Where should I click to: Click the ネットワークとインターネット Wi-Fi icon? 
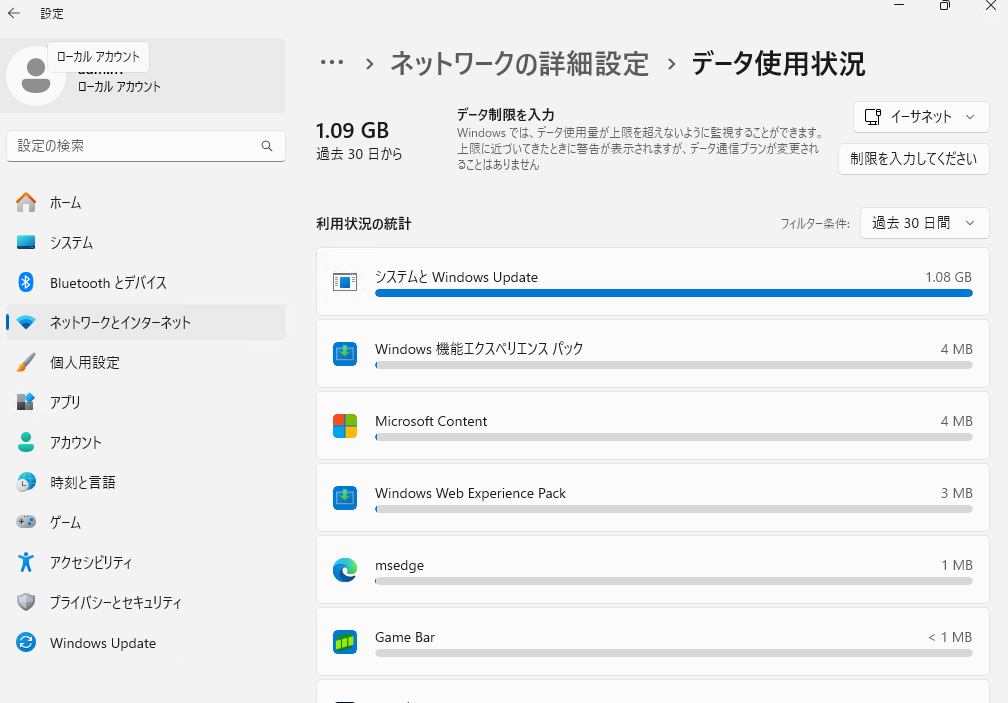tap(26, 323)
